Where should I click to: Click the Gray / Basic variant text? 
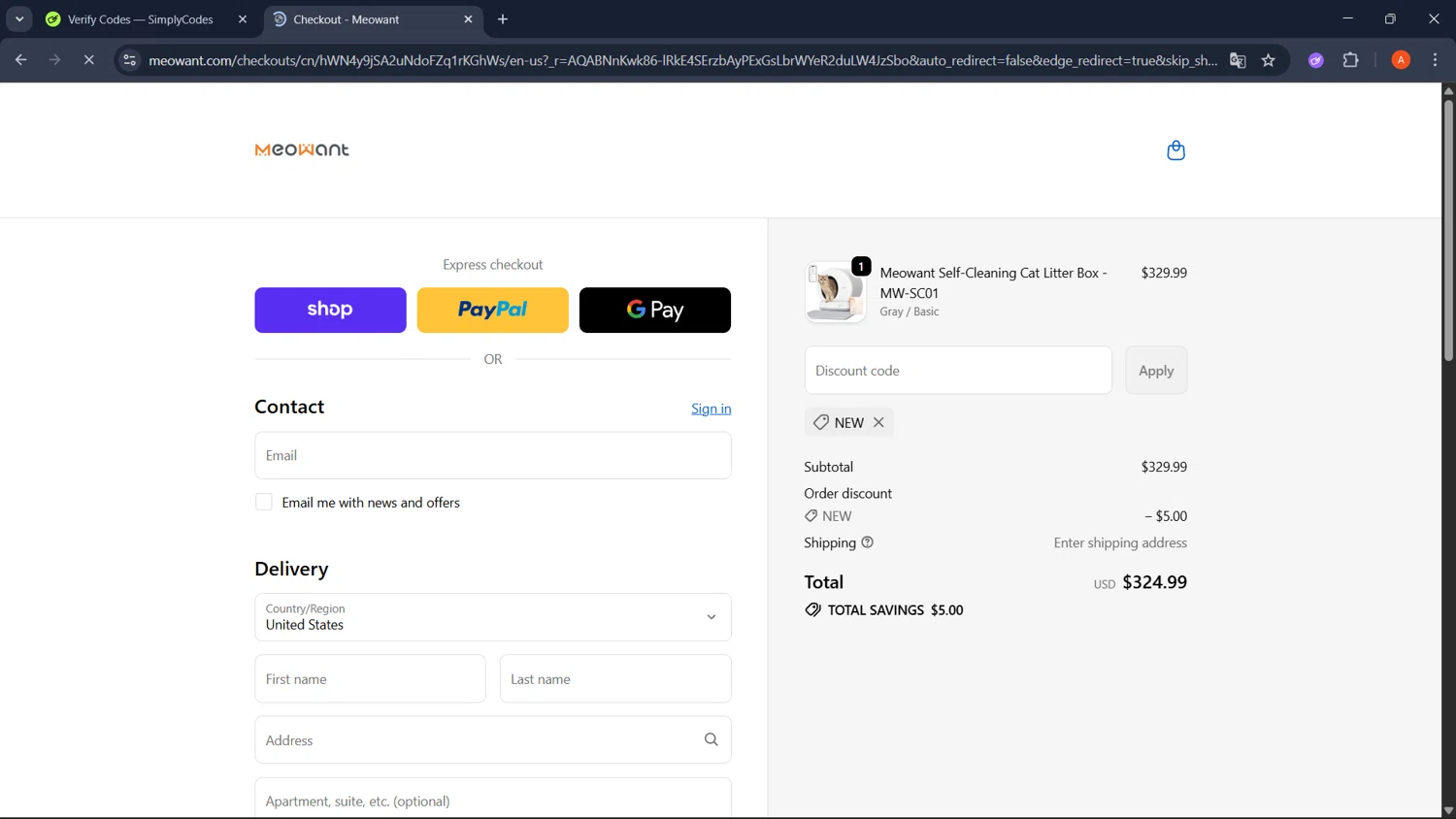[x=910, y=311]
